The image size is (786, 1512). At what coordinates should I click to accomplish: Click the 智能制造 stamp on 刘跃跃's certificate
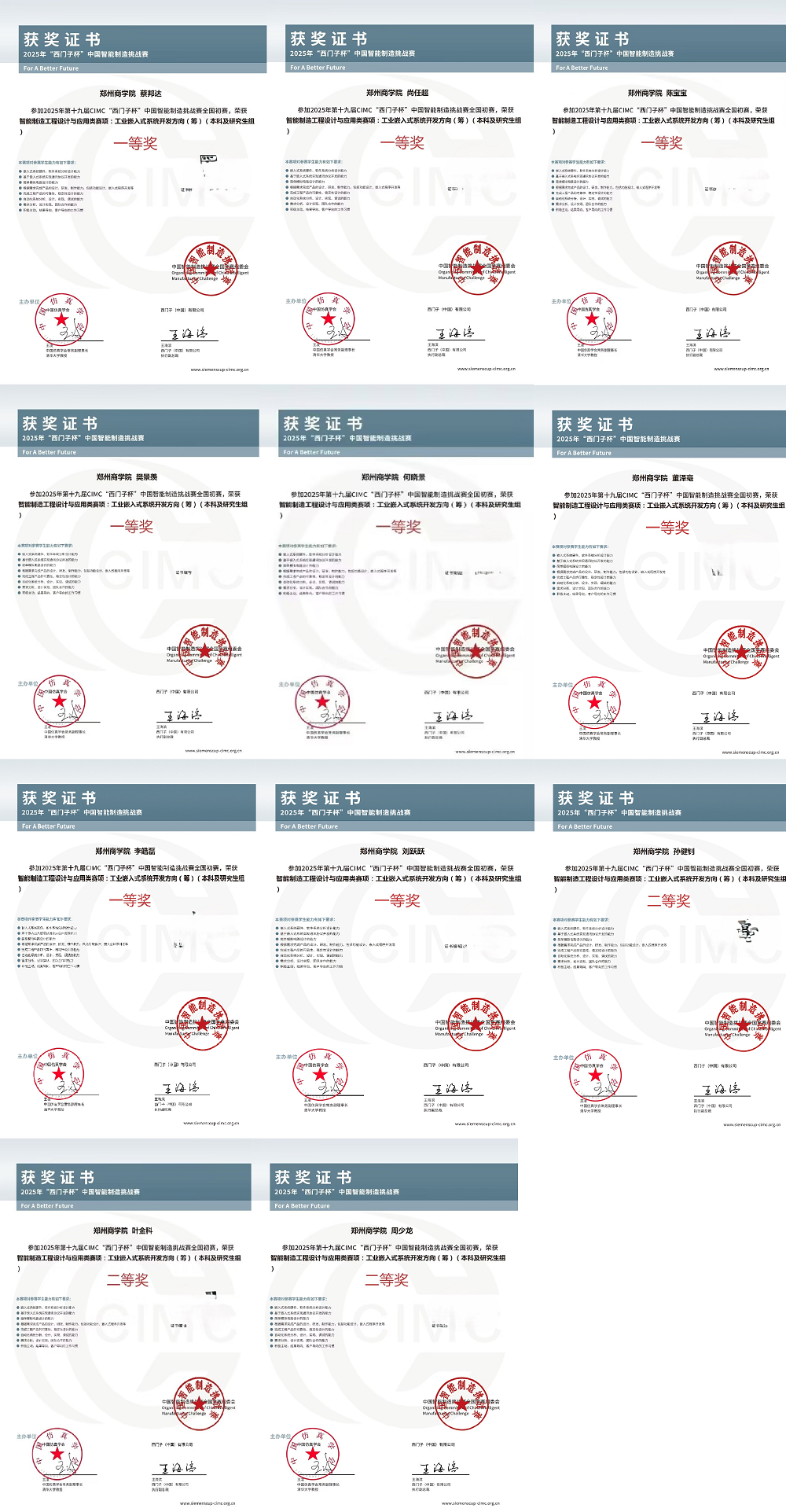(475, 1025)
